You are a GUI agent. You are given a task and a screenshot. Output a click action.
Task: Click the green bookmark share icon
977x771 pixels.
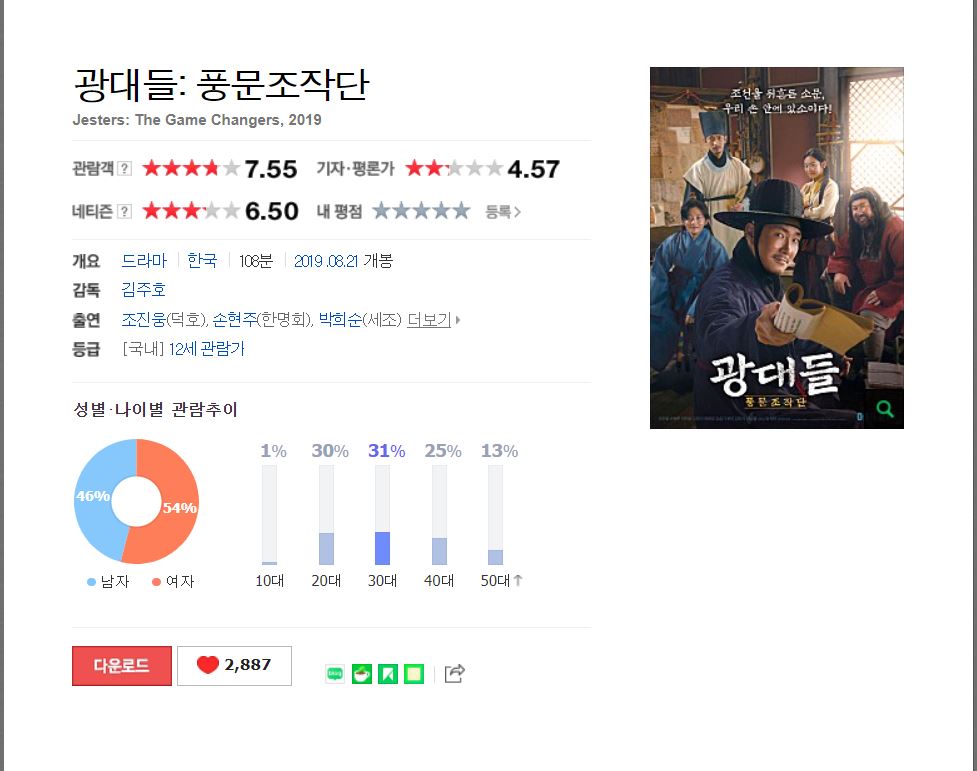point(388,674)
